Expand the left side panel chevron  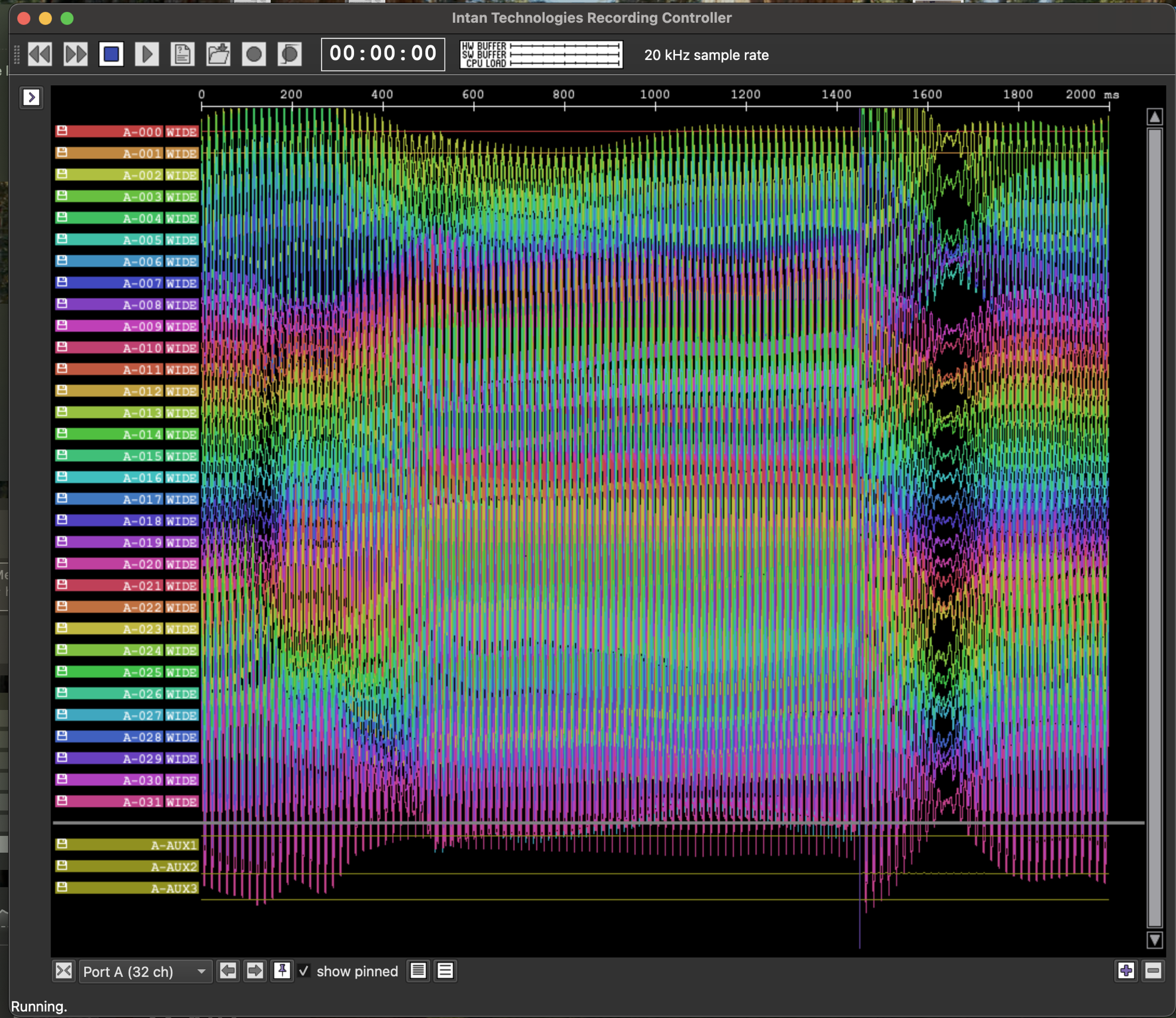[x=32, y=97]
